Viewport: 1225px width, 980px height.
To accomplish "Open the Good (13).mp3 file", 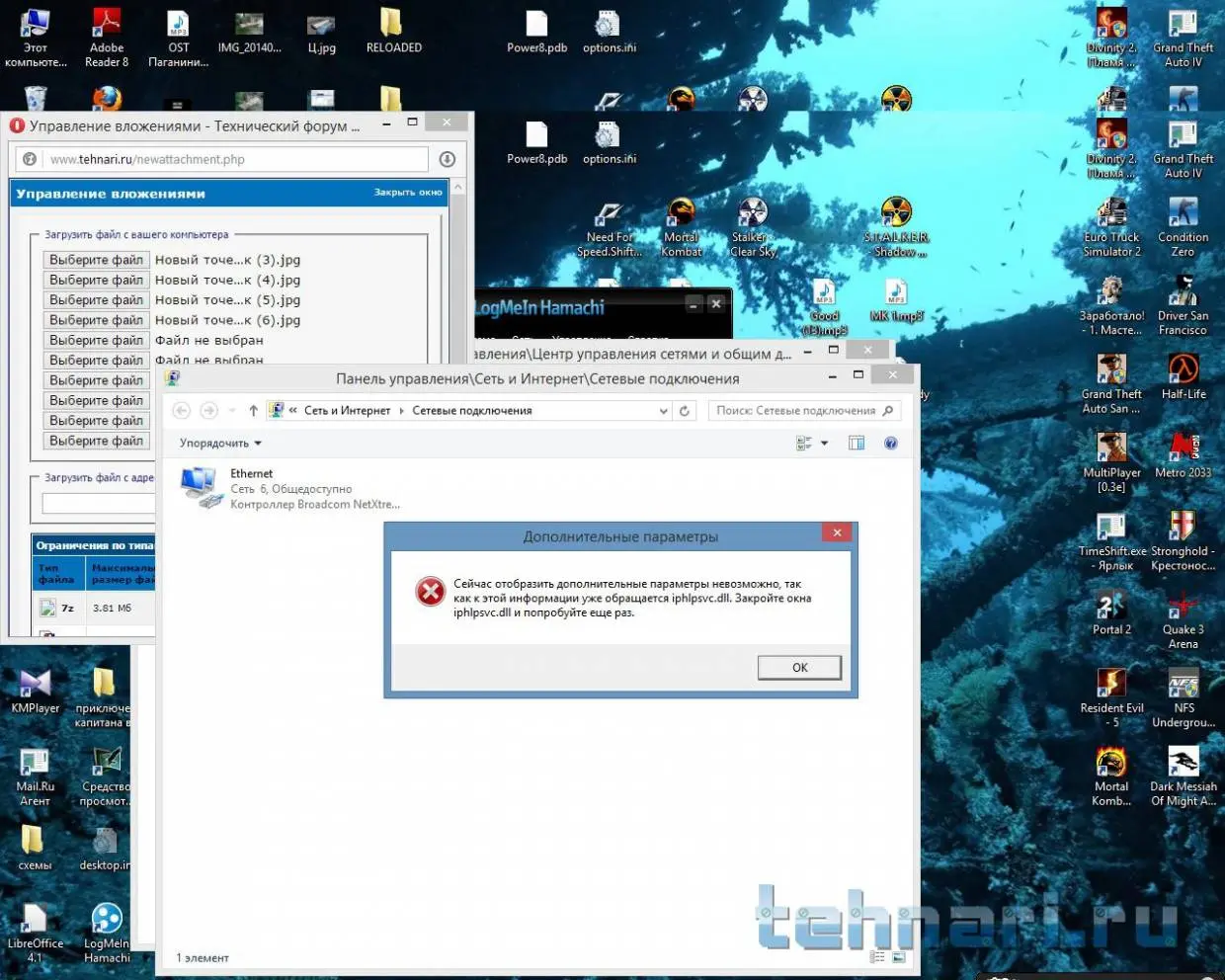I will click(825, 308).
